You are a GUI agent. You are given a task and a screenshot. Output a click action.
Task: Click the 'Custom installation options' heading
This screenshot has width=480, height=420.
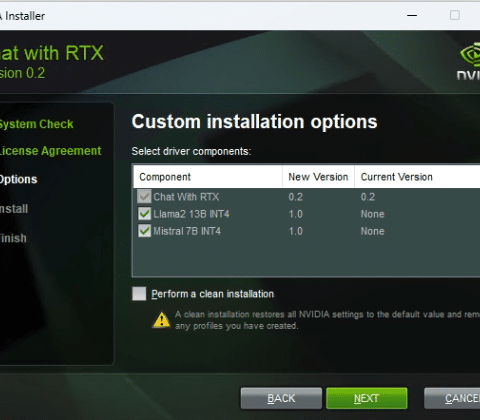tap(255, 122)
